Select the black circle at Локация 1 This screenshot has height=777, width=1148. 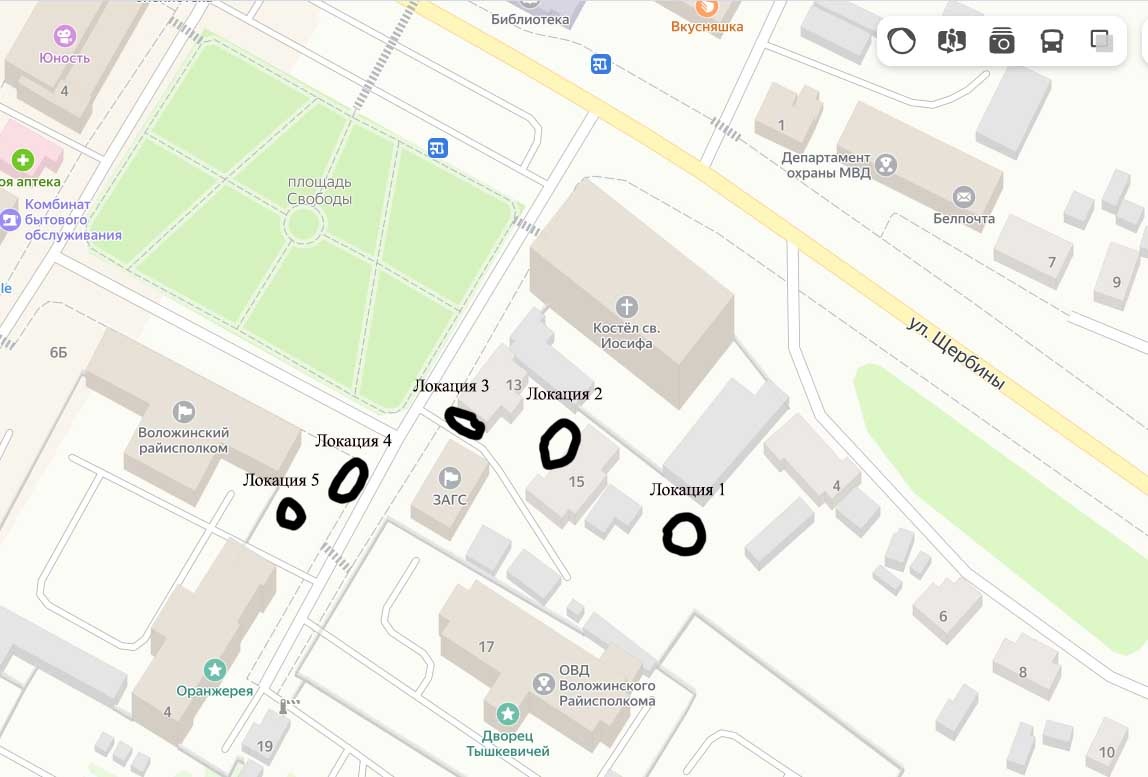pyautogui.click(x=684, y=534)
